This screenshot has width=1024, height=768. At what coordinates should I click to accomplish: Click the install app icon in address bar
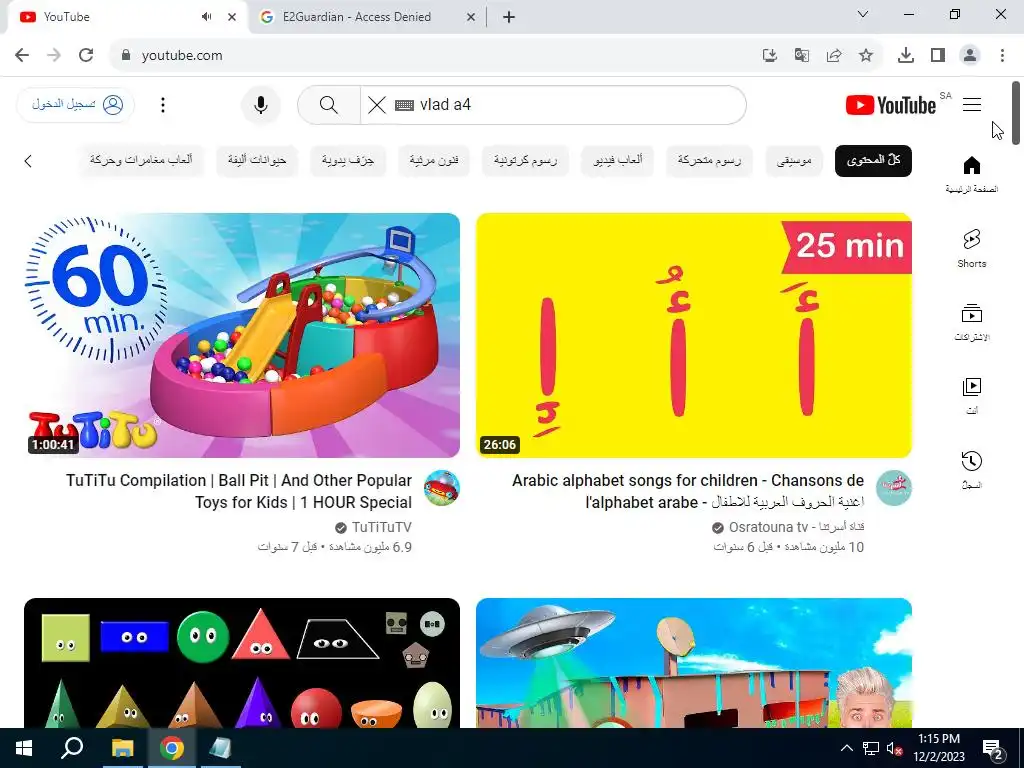click(x=770, y=56)
